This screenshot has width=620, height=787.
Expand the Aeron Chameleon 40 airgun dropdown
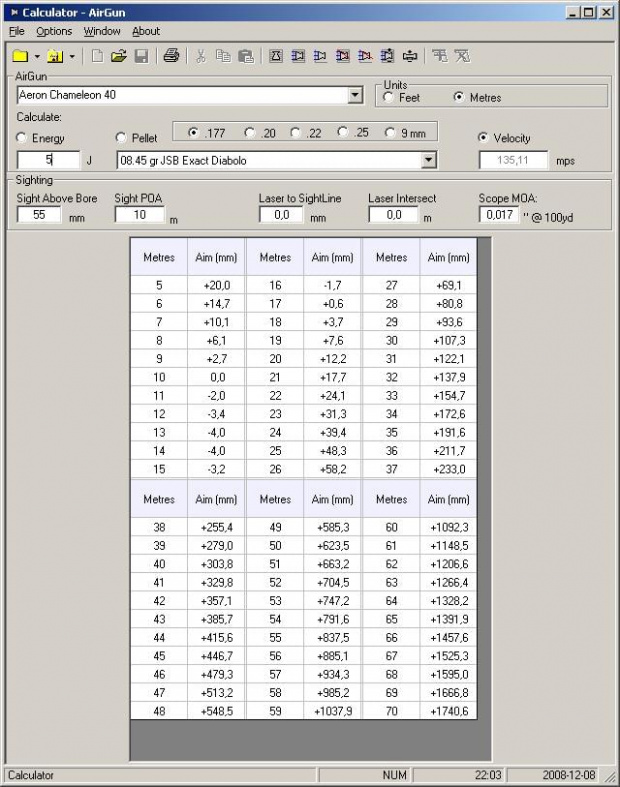(355, 95)
